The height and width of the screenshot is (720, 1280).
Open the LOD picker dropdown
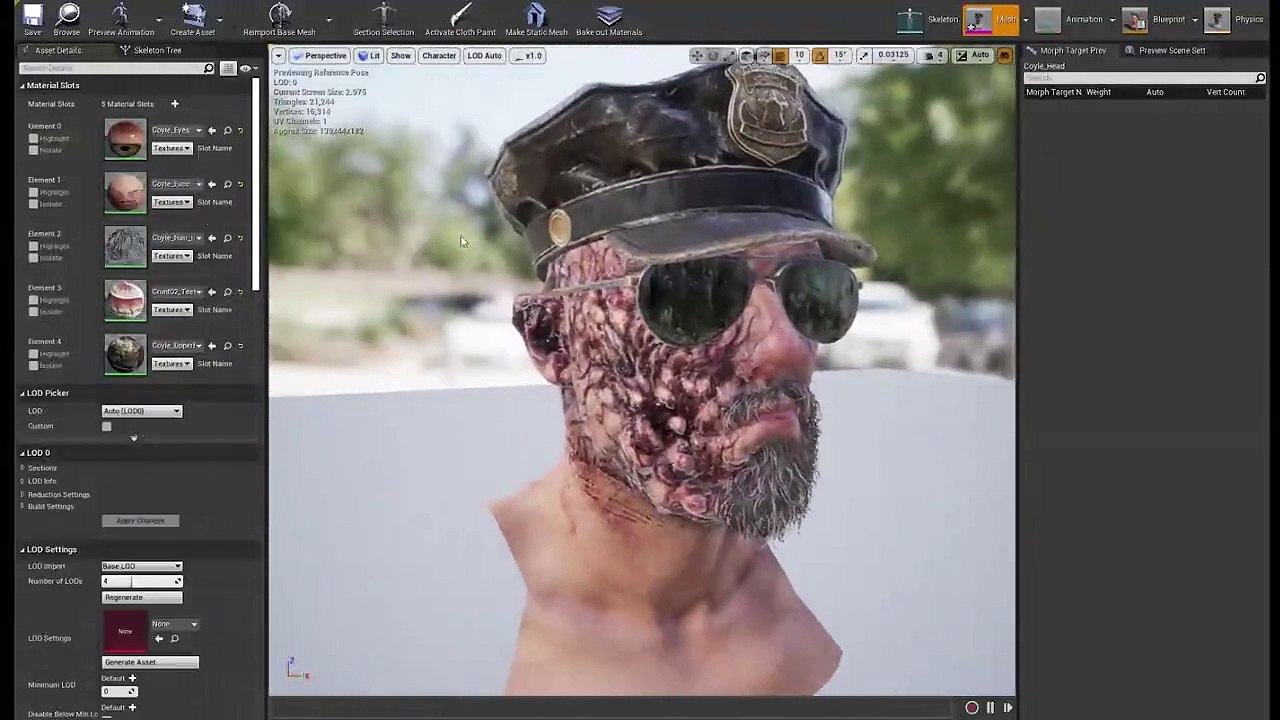click(142, 411)
